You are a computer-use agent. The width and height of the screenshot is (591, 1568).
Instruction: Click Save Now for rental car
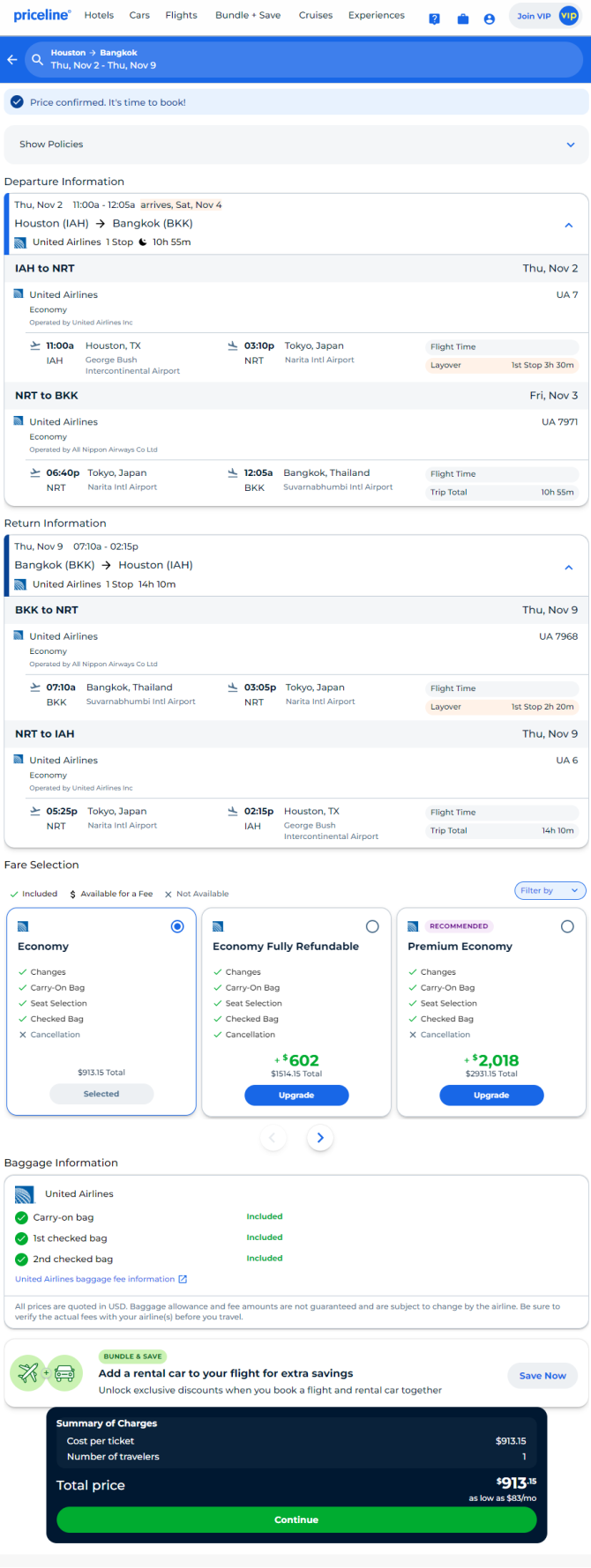tap(542, 1376)
